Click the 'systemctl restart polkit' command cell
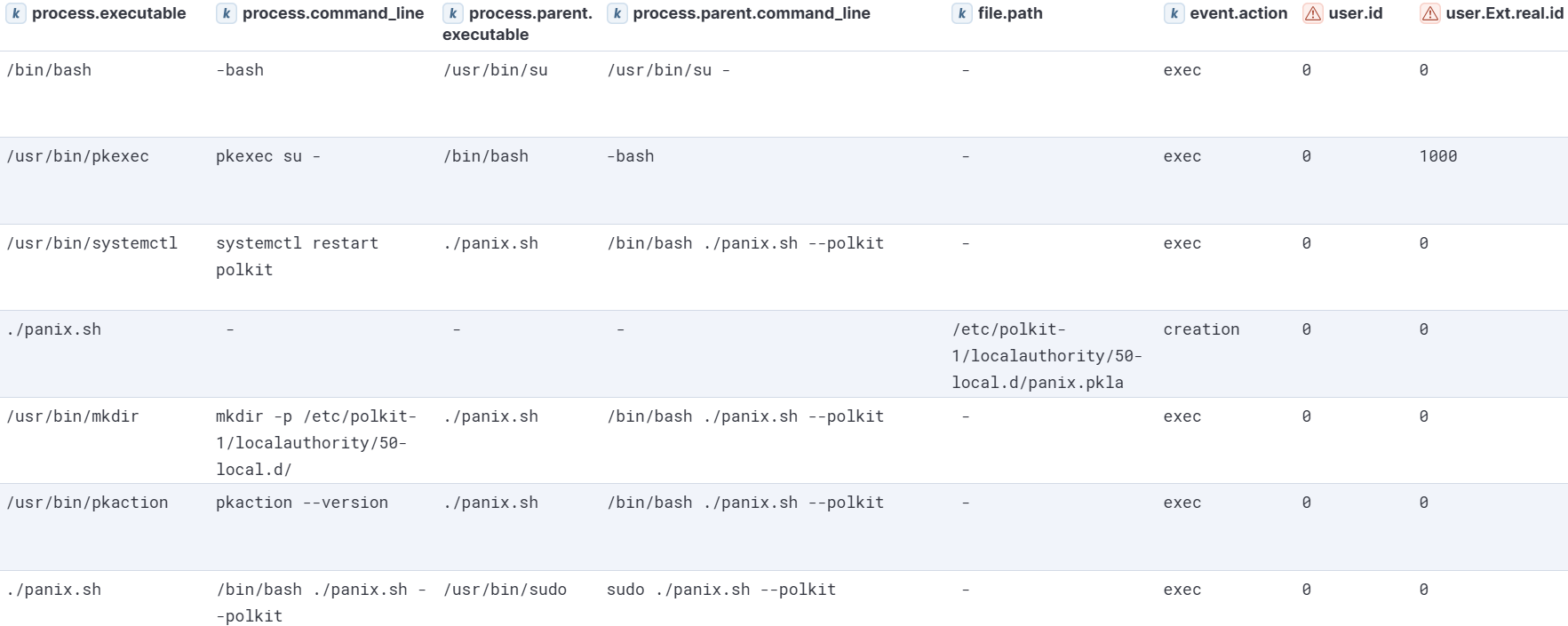 pyautogui.click(x=297, y=256)
